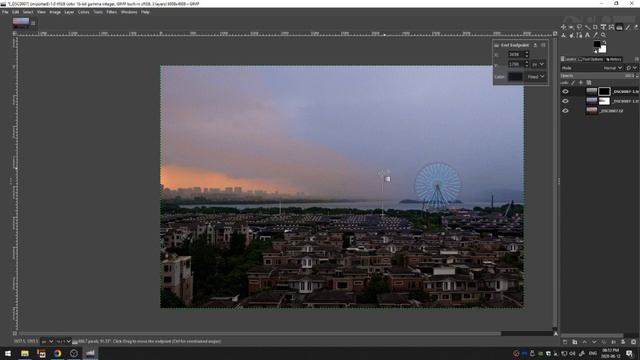Viewport: 640px width, 360px height.
Task: Open the status bar unit dropdown
Action: coord(48,341)
